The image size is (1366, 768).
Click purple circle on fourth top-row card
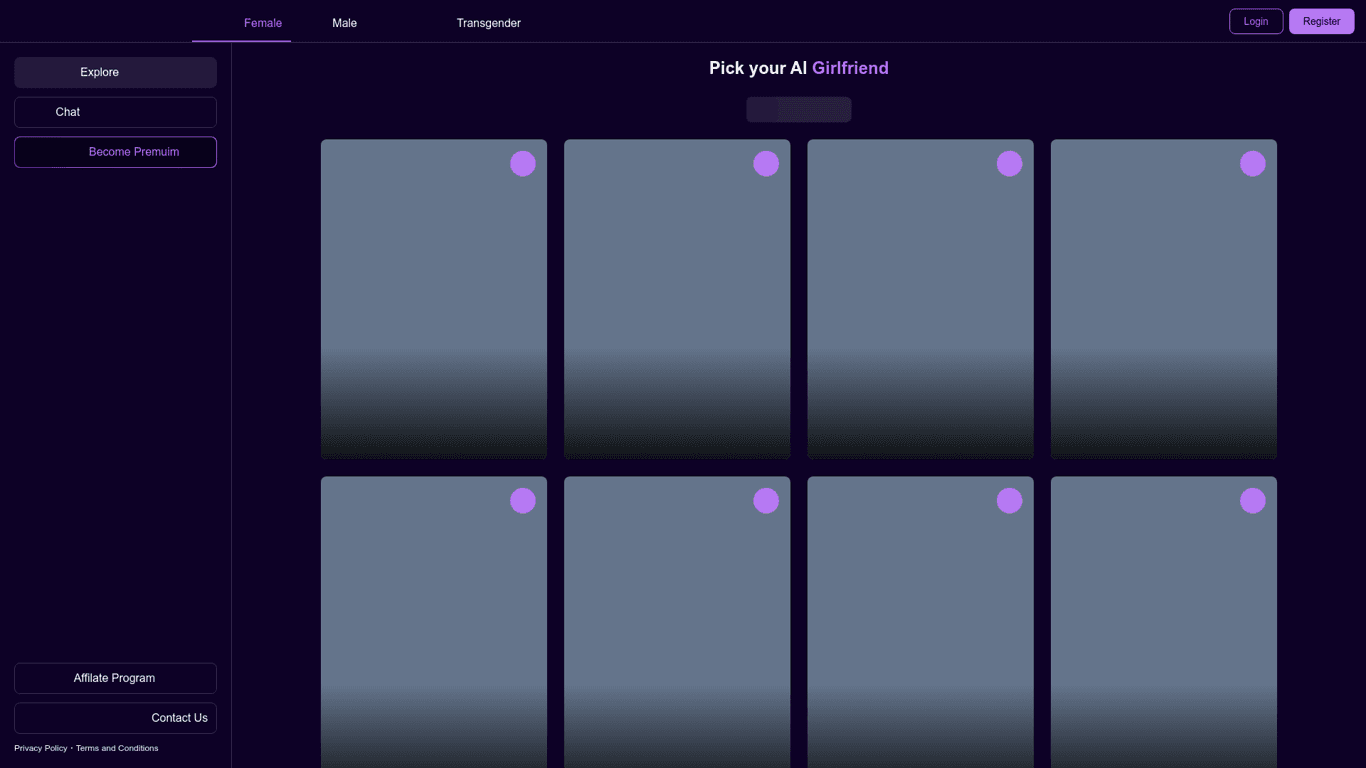click(x=1253, y=164)
